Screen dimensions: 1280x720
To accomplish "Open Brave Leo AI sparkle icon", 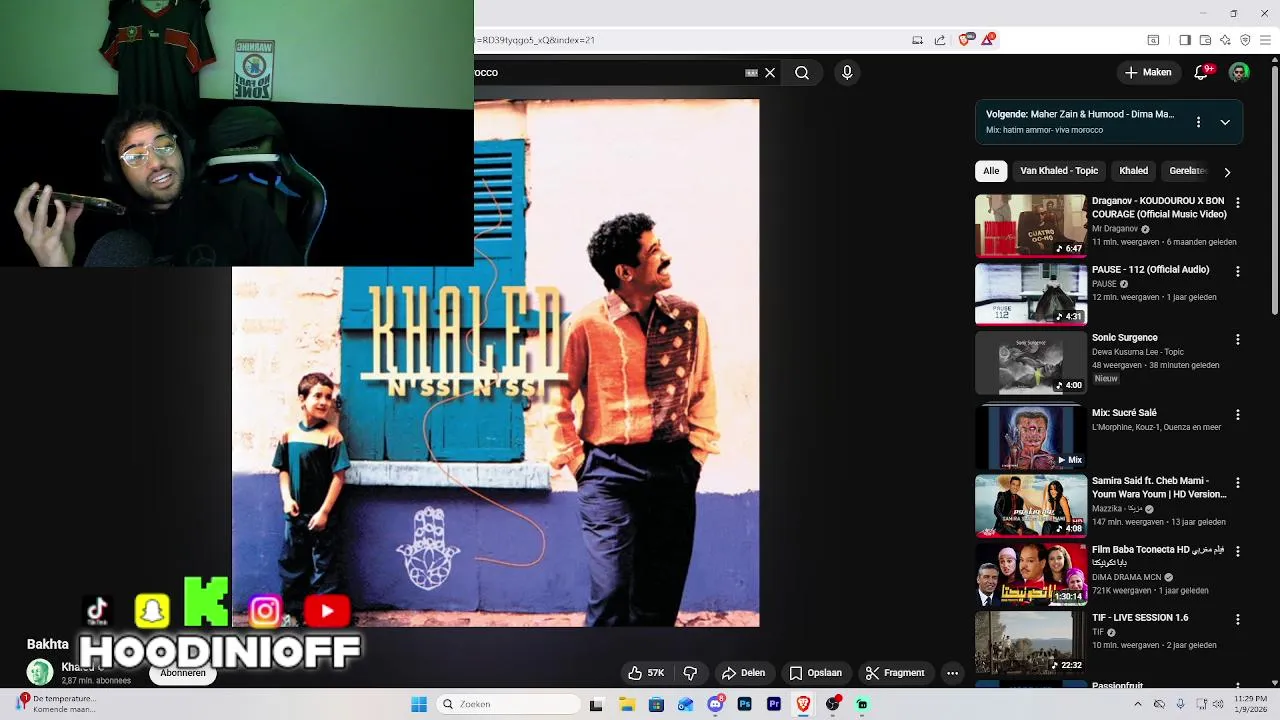I will [1225, 40].
